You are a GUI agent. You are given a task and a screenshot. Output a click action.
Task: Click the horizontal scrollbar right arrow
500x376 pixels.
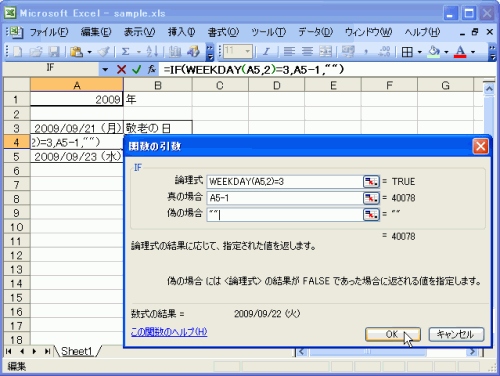(472, 352)
